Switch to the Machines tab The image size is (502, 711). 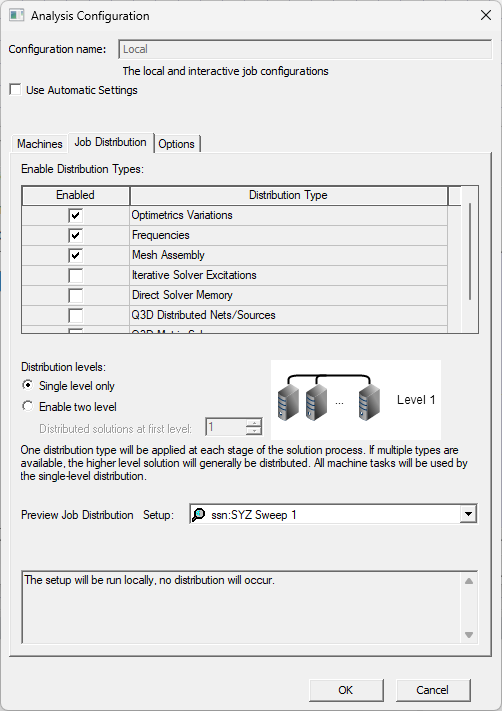coord(40,144)
